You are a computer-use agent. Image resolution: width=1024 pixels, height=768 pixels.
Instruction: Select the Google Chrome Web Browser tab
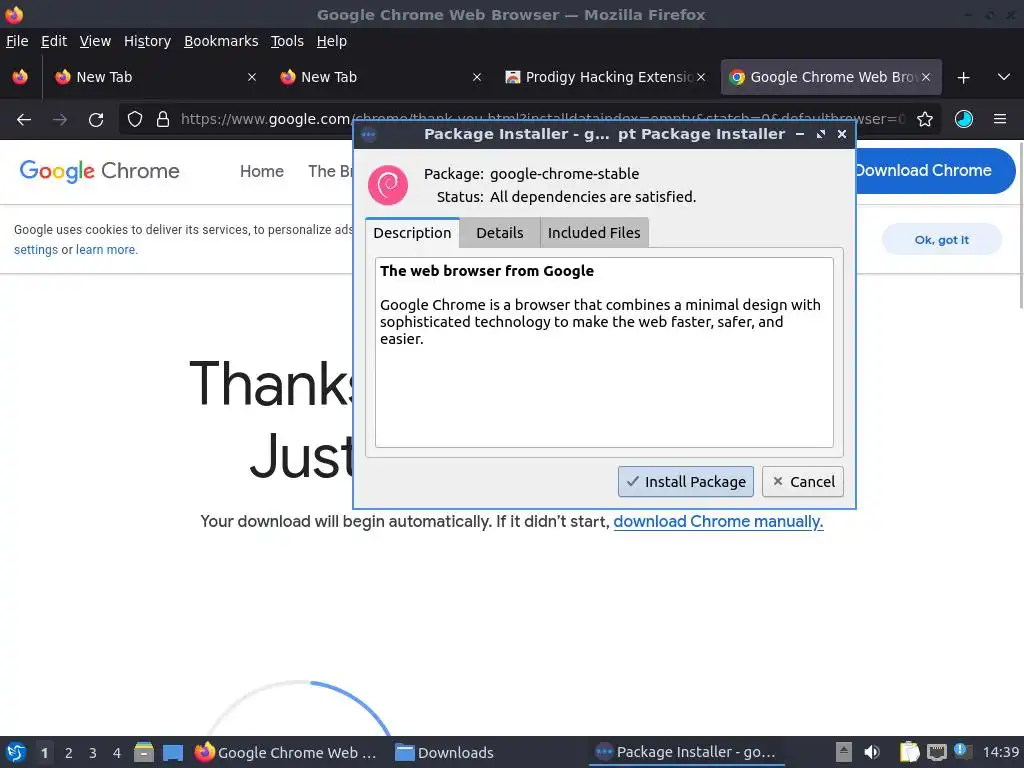[x=829, y=77]
